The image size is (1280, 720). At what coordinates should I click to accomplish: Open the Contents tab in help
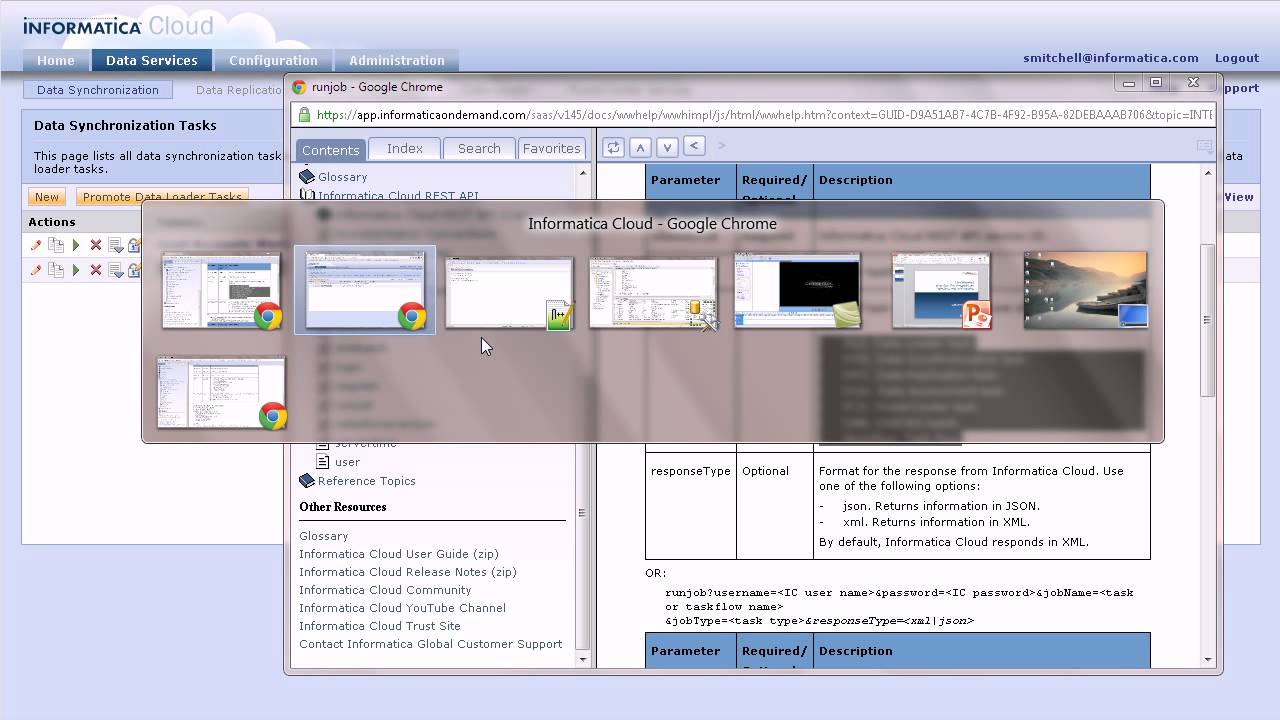click(331, 150)
